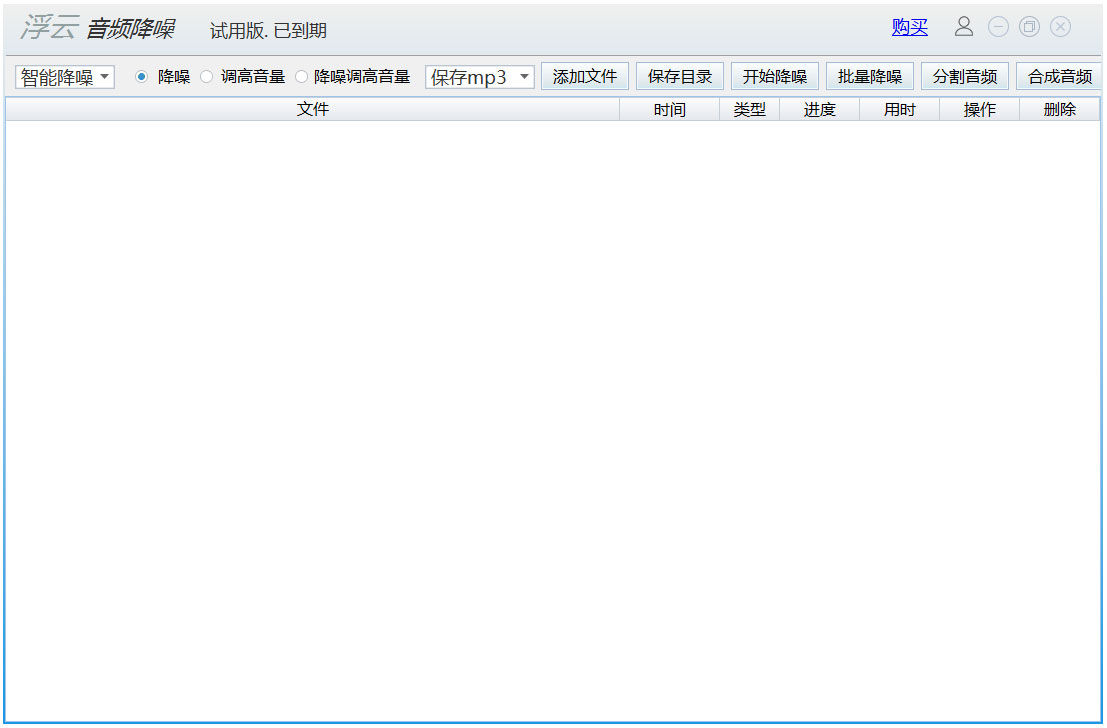Viewport: 1107px width, 728px height.
Task: Click the 添加文件 button
Action: (x=584, y=75)
